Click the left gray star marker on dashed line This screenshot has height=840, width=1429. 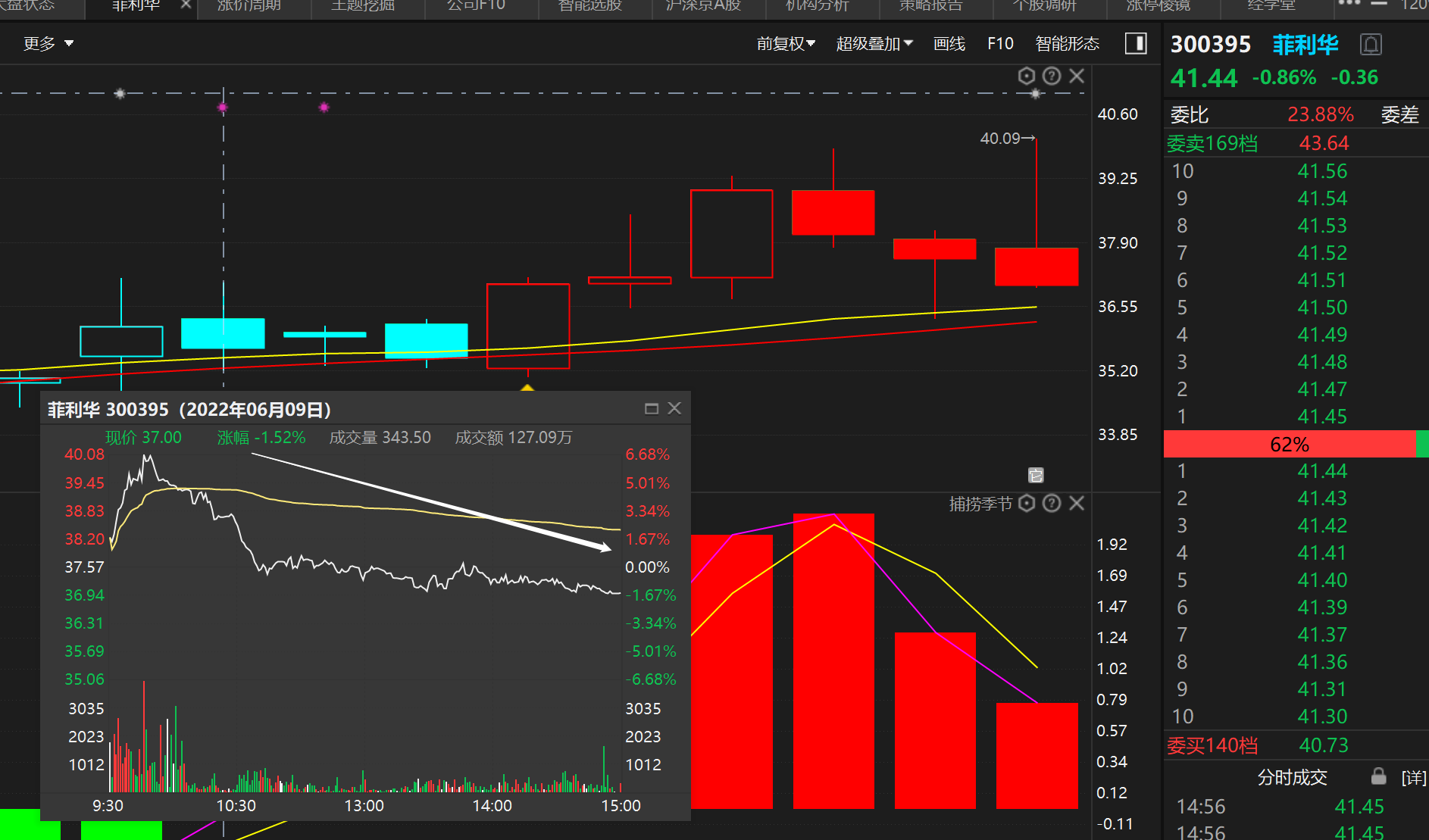click(120, 94)
